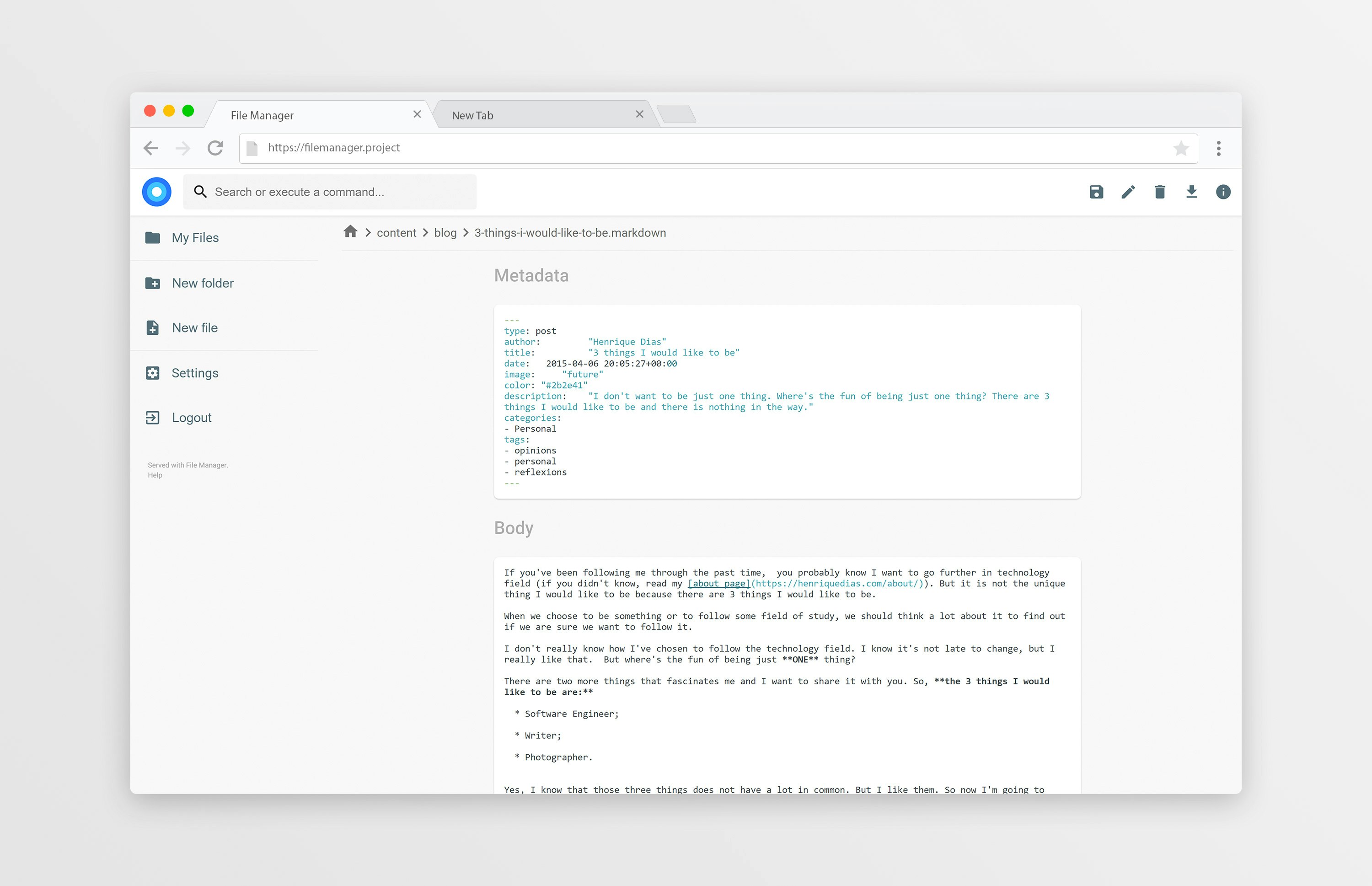Click the File Manager logo
Screen dimensions: 1372x886
[156, 191]
